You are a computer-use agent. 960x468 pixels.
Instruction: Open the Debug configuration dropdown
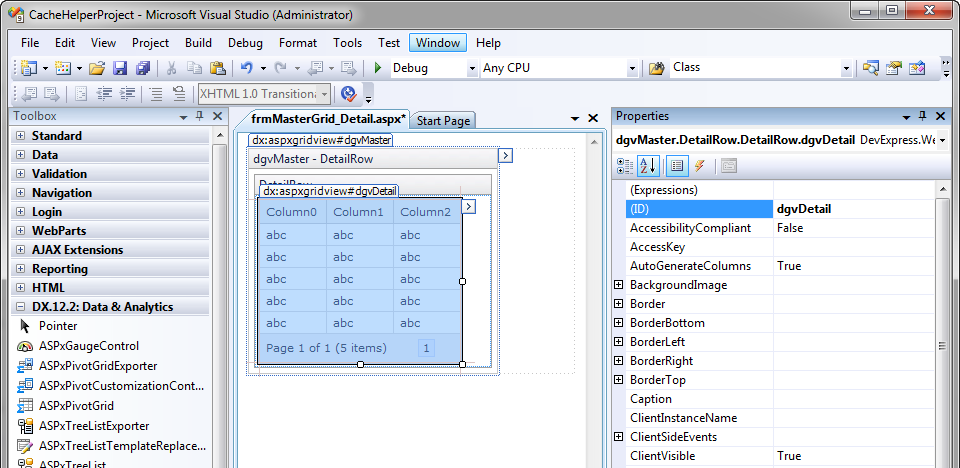click(472, 68)
